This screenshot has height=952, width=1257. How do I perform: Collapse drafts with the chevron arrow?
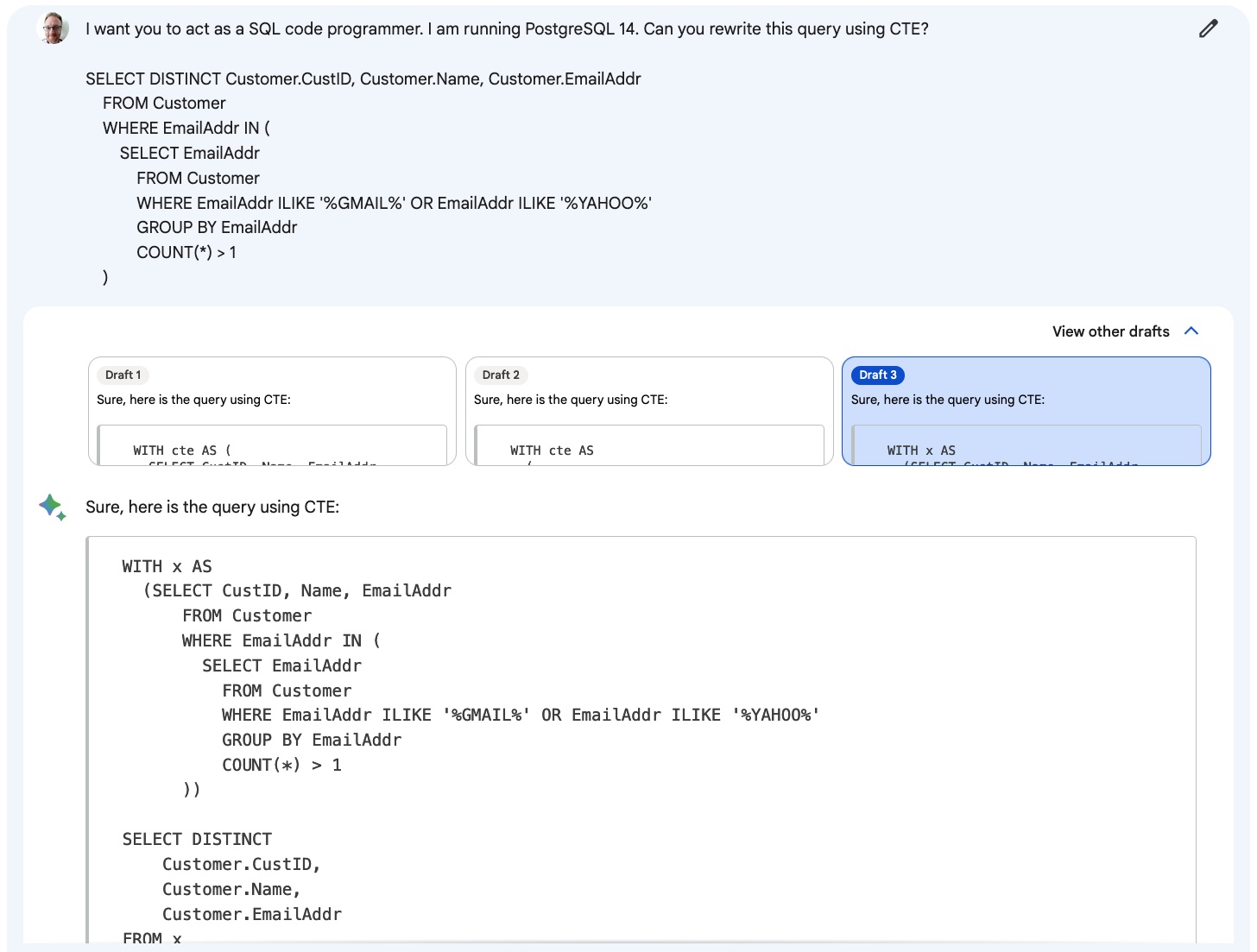tap(1191, 331)
